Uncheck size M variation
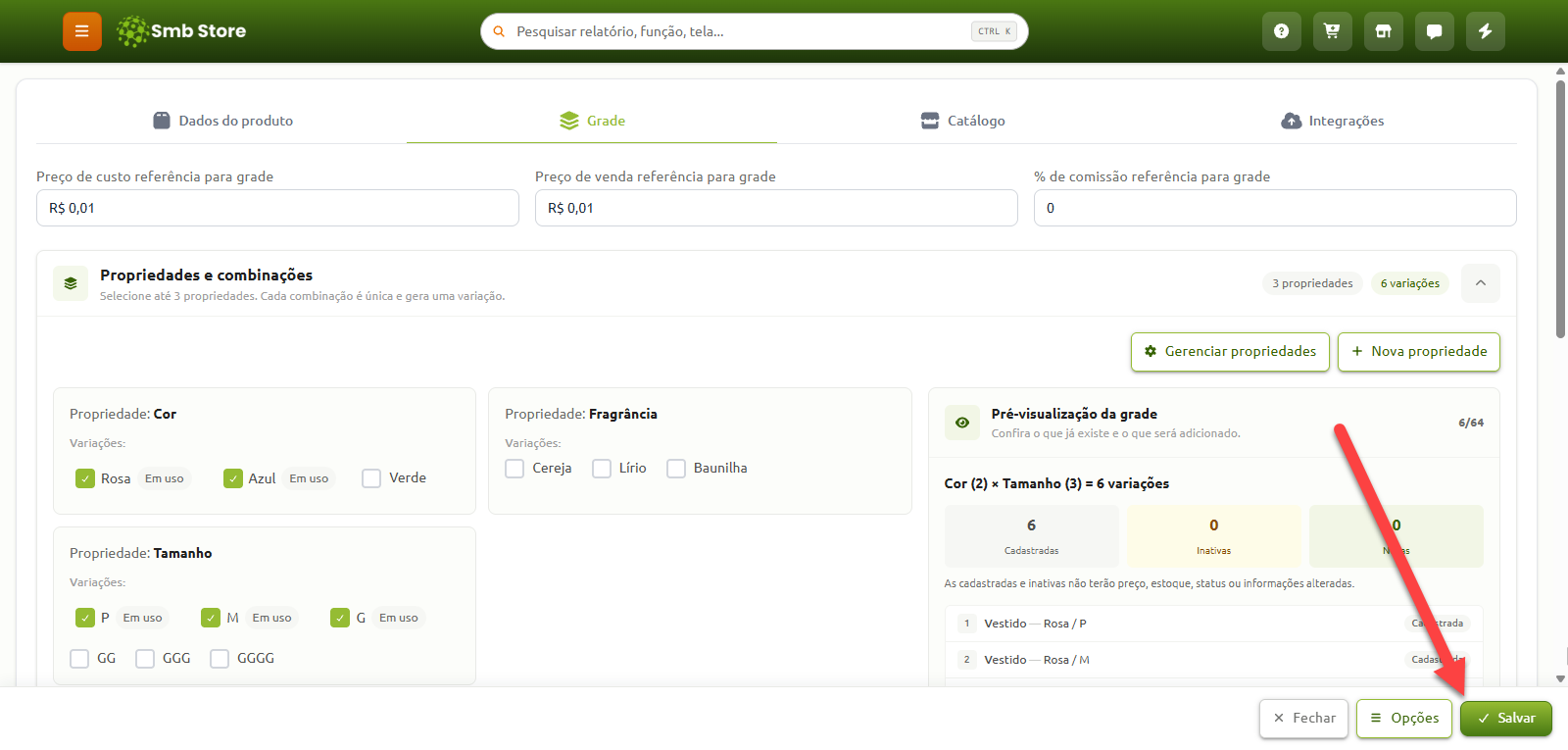This screenshot has height=750, width=1568. point(211,618)
